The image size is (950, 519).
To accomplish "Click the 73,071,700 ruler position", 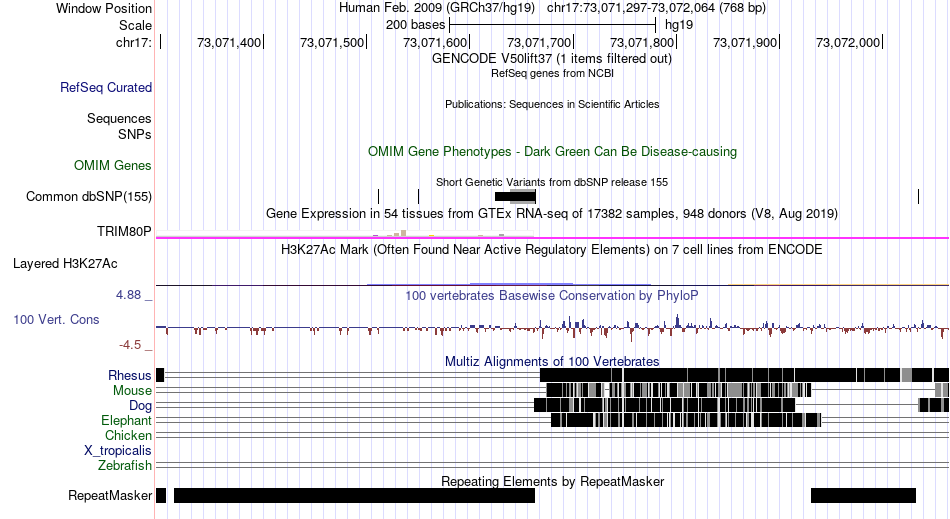I will [539, 42].
